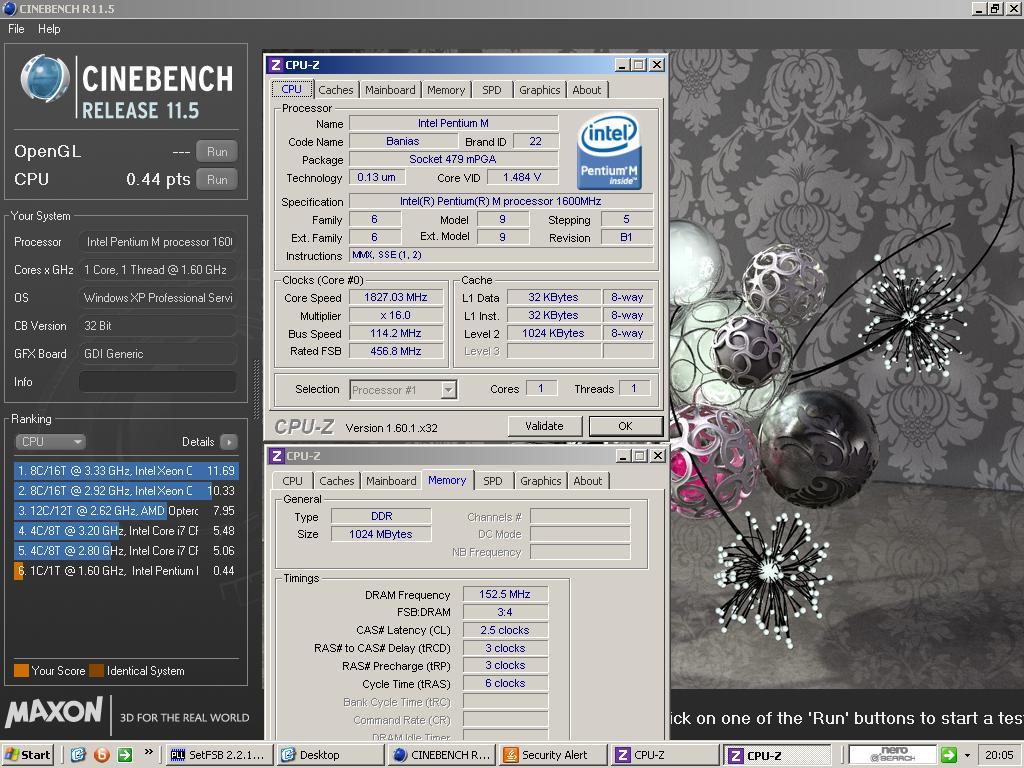Run the CPU benchmark
Image resolution: width=1024 pixels, height=768 pixels.
point(217,180)
